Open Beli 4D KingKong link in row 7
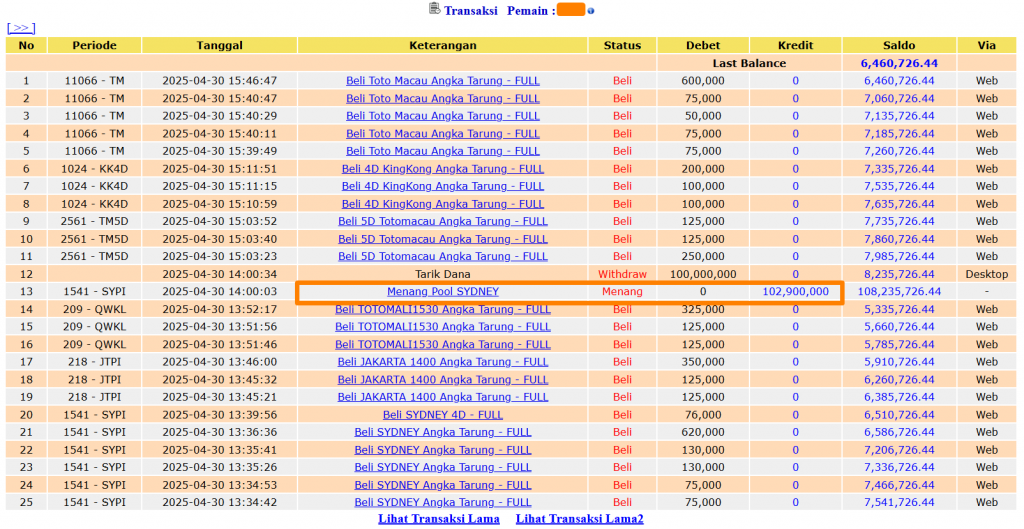 [x=443, y=186]
